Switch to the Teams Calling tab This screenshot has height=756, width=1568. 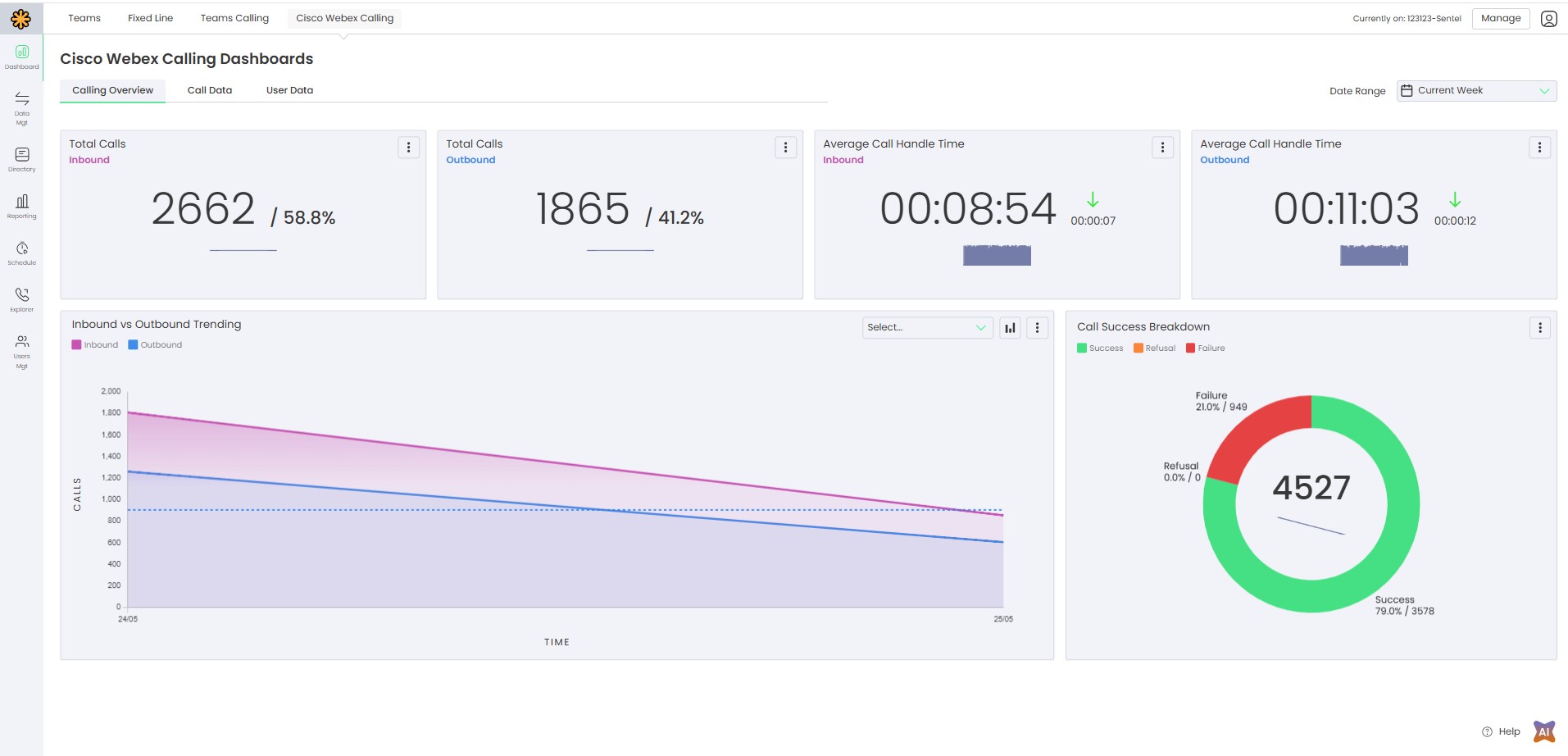(x=234, y=18)
